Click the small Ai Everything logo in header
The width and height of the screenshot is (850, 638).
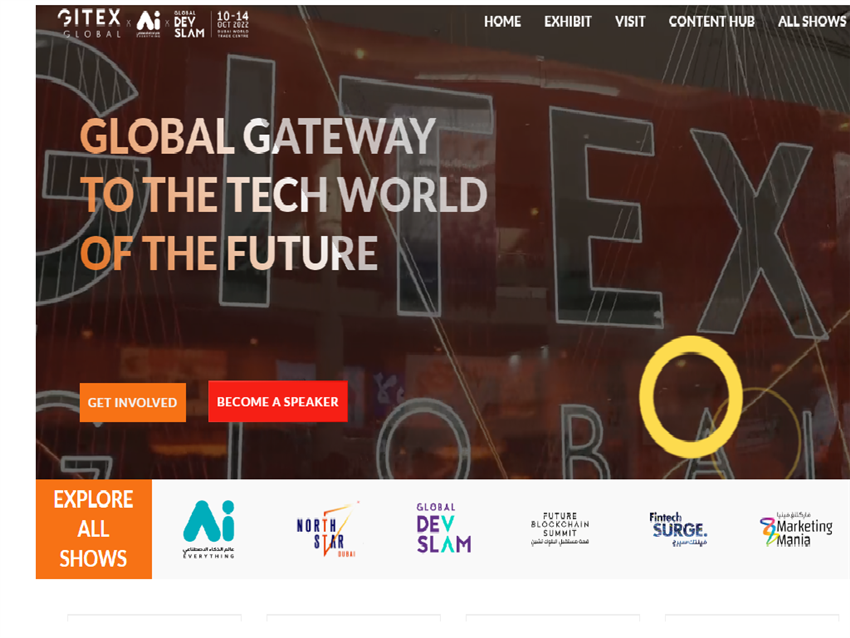point(148,22)
